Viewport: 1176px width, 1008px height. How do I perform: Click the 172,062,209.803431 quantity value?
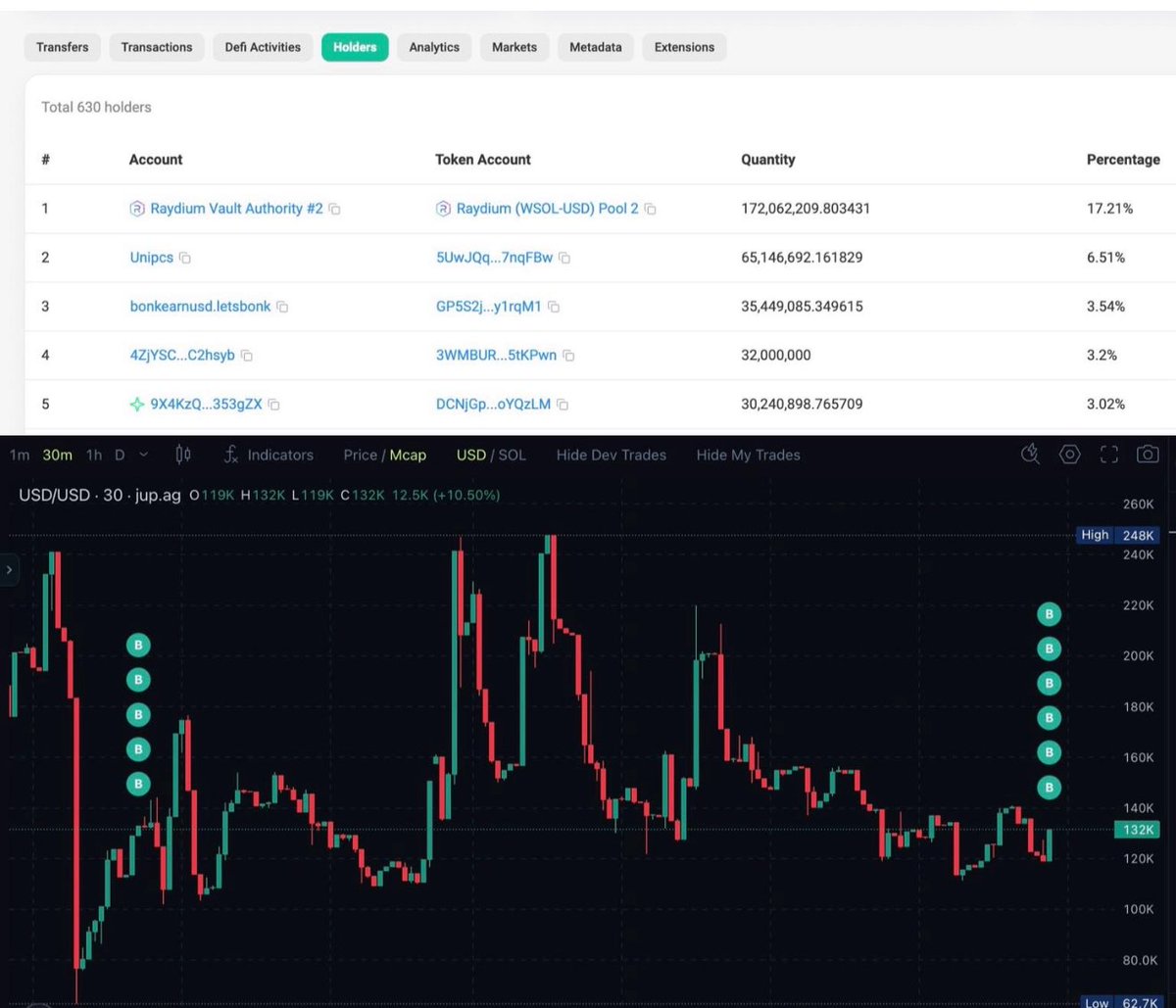(x=806, y=209)
